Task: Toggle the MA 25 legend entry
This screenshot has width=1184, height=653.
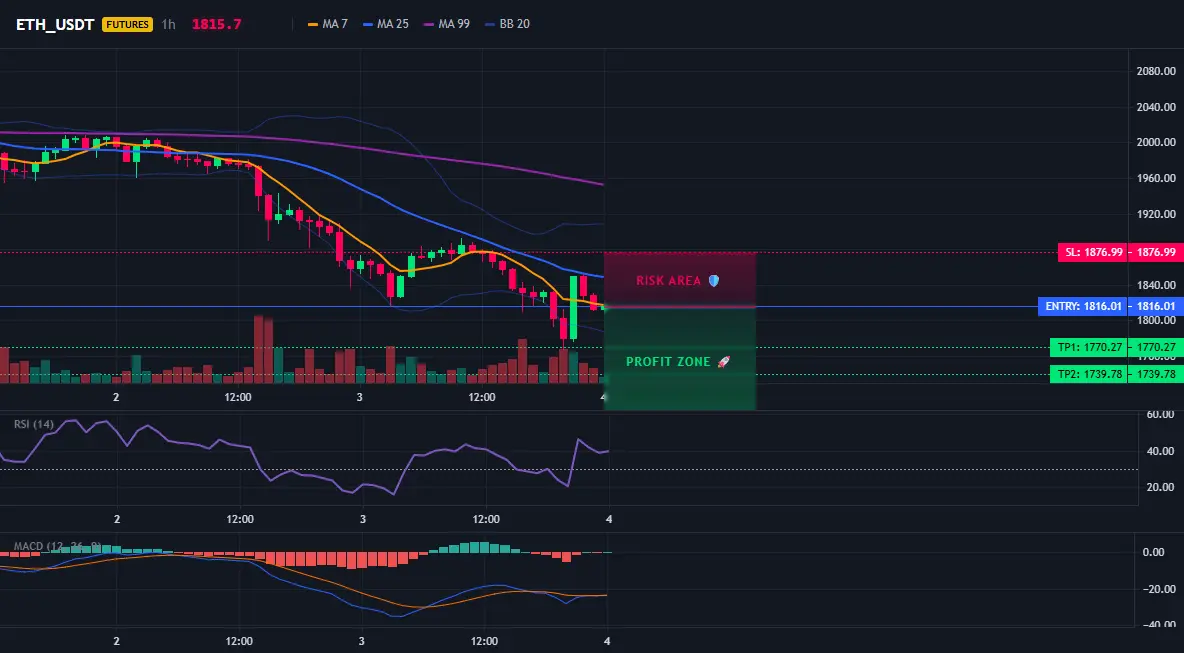Action: pyautogui.click(x=386, y=24)
